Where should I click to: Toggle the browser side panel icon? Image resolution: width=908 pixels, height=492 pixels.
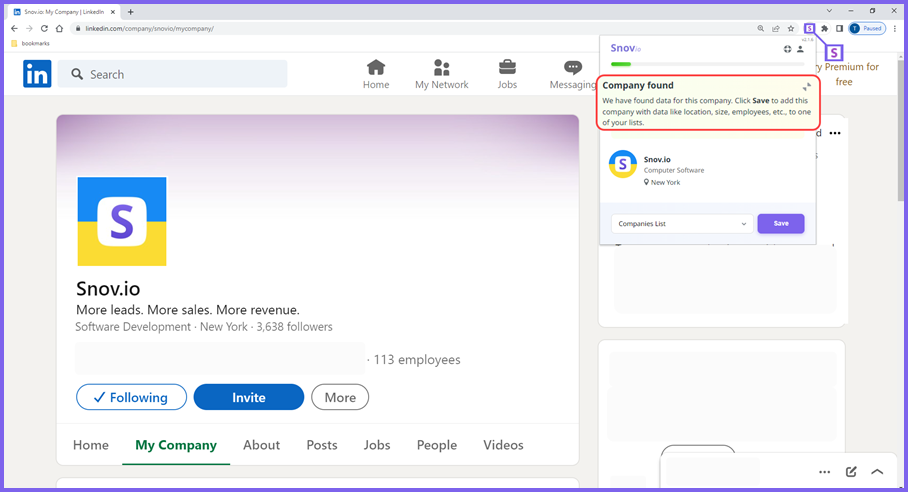coord(839,28)
